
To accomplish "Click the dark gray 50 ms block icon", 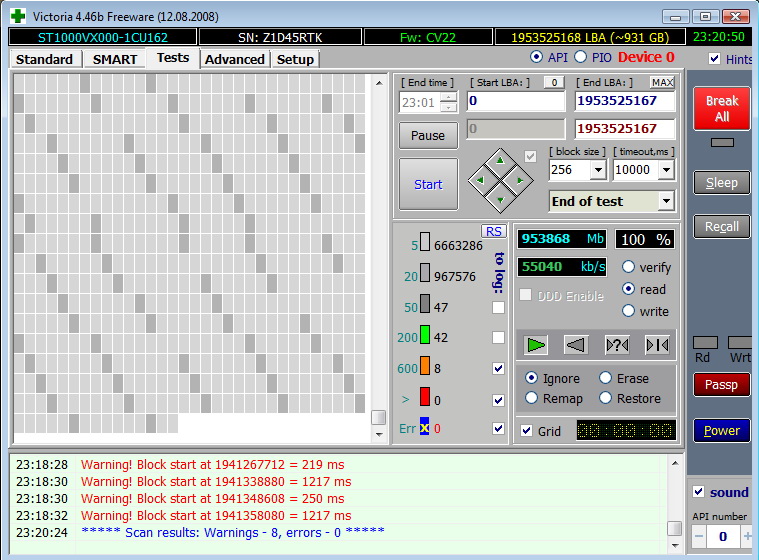I will [x=425, y=303].
